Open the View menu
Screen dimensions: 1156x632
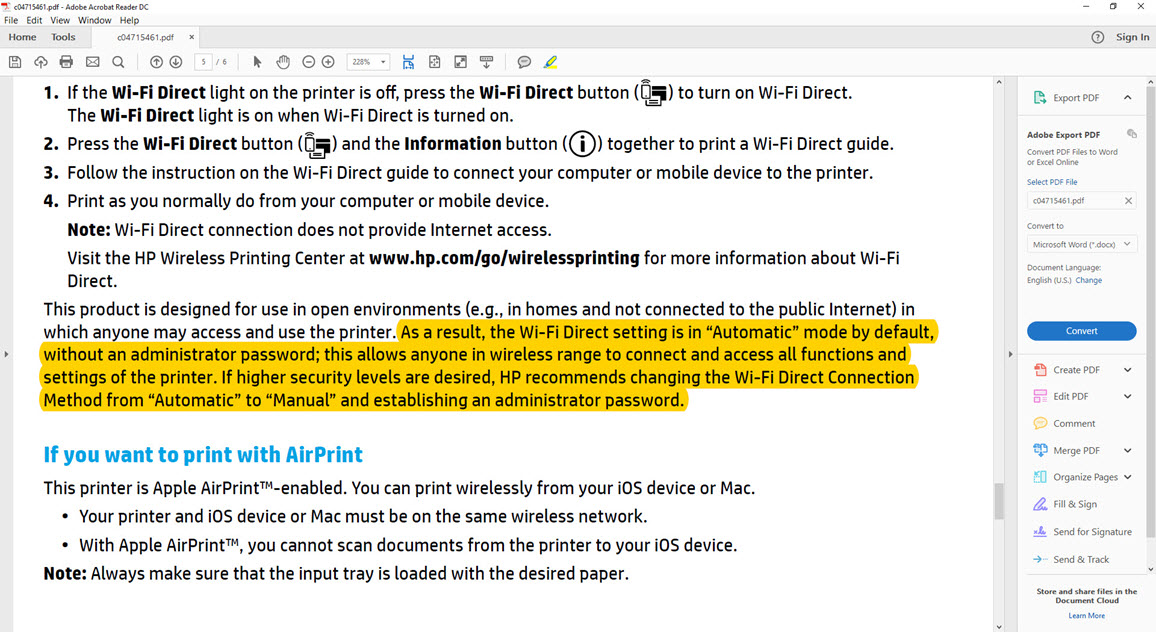point(60,20)
